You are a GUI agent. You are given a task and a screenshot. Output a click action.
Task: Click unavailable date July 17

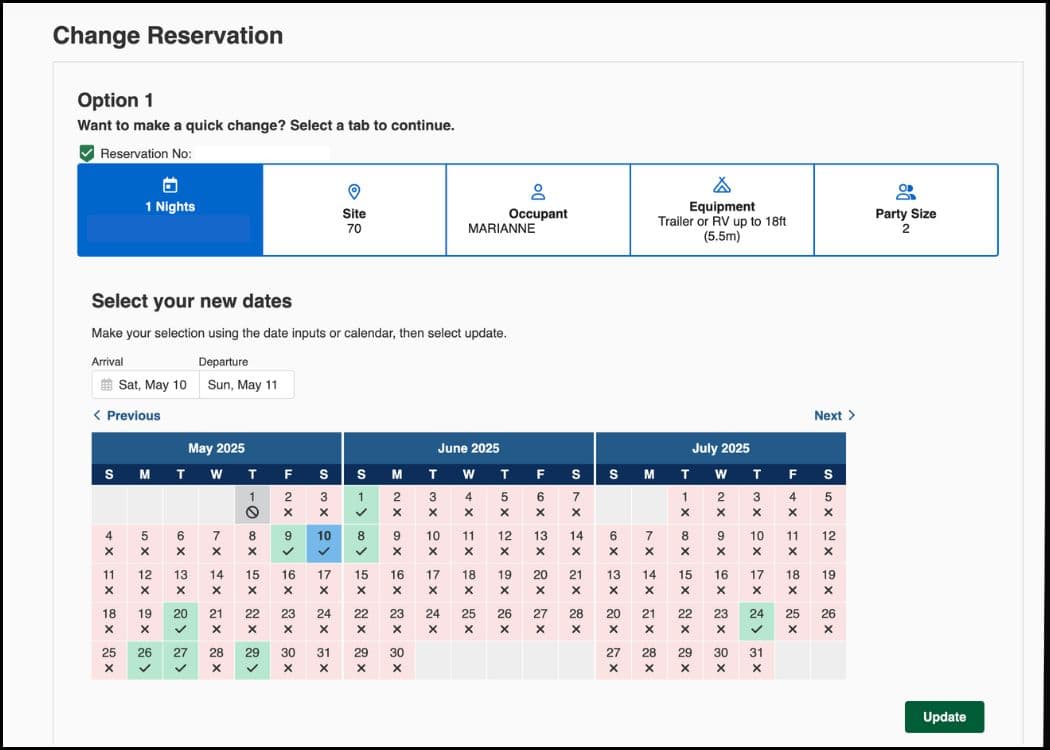[x=757, y=583]
